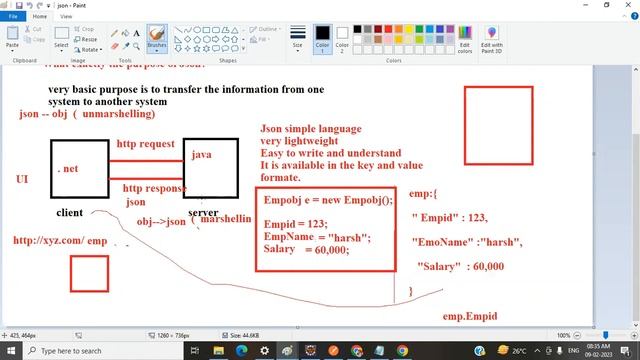The image size is (640, 360).
Task: Open the File menu
Action: [13, 16]
